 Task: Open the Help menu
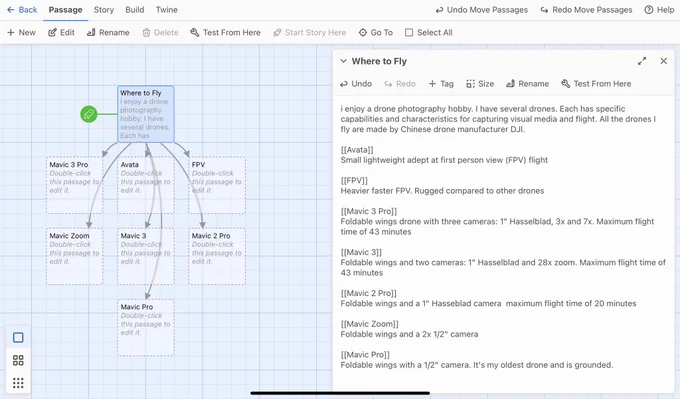coord(659,10)
